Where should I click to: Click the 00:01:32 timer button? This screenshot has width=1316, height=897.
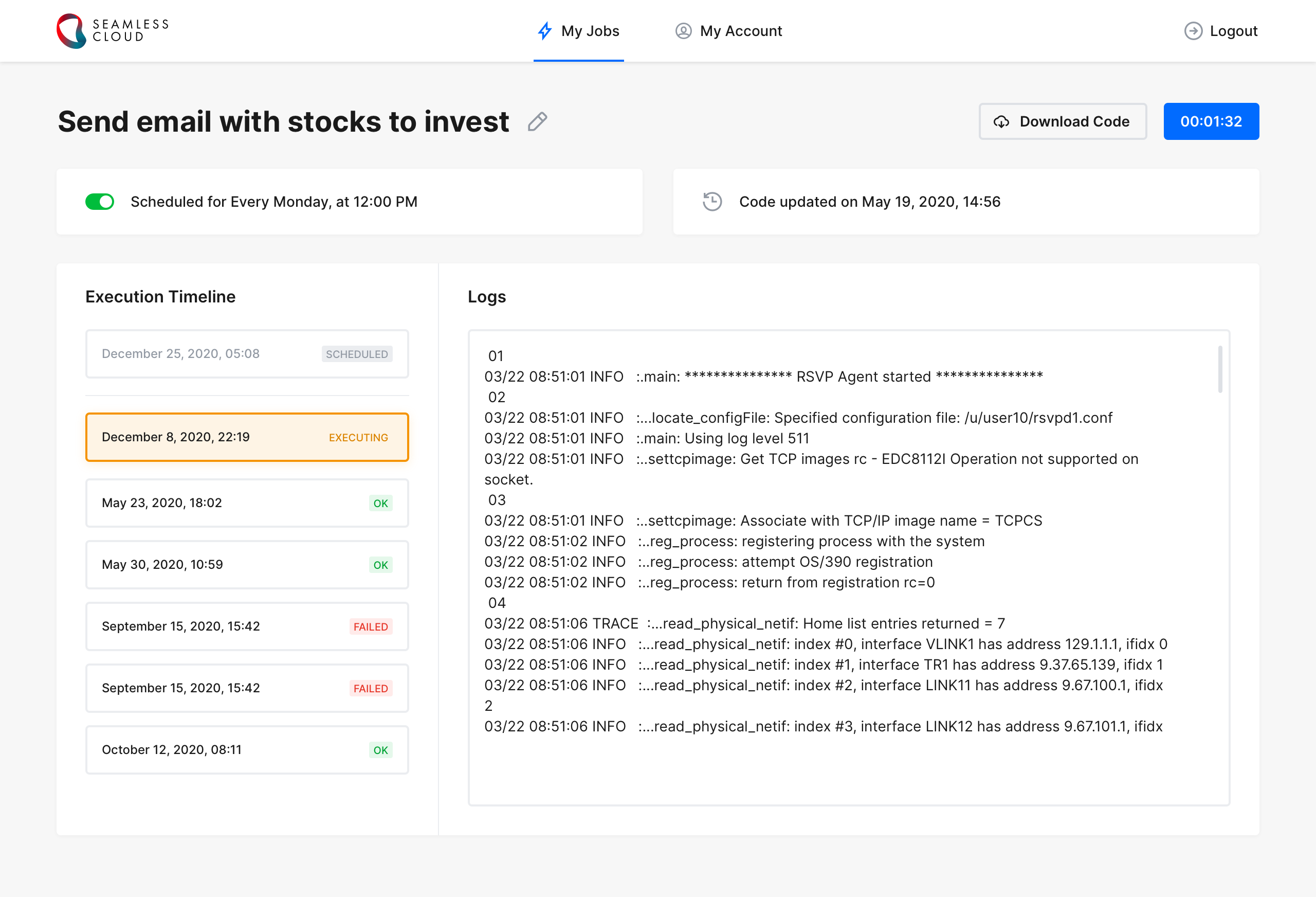(1211, 121)
